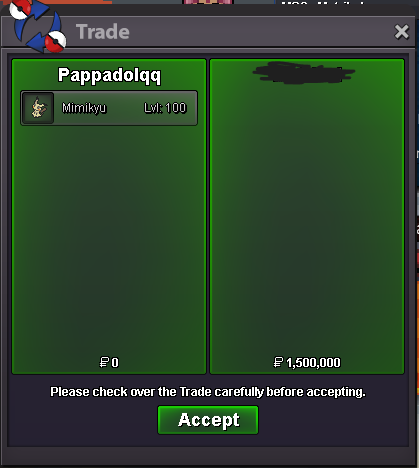Click the Accept trade button
The height and width of the screenshot is (468, 419).
click(x=208, y=420)
